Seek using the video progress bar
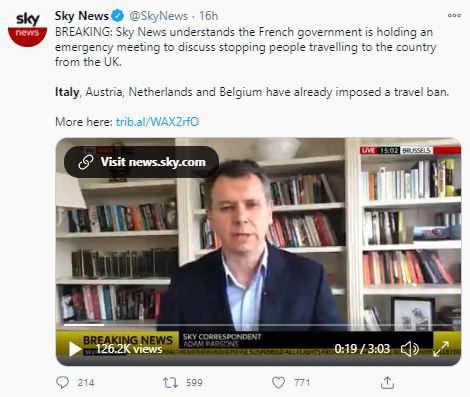Image resolution: width=470 pixels, height=397 pixels. [x=258, y=324]
